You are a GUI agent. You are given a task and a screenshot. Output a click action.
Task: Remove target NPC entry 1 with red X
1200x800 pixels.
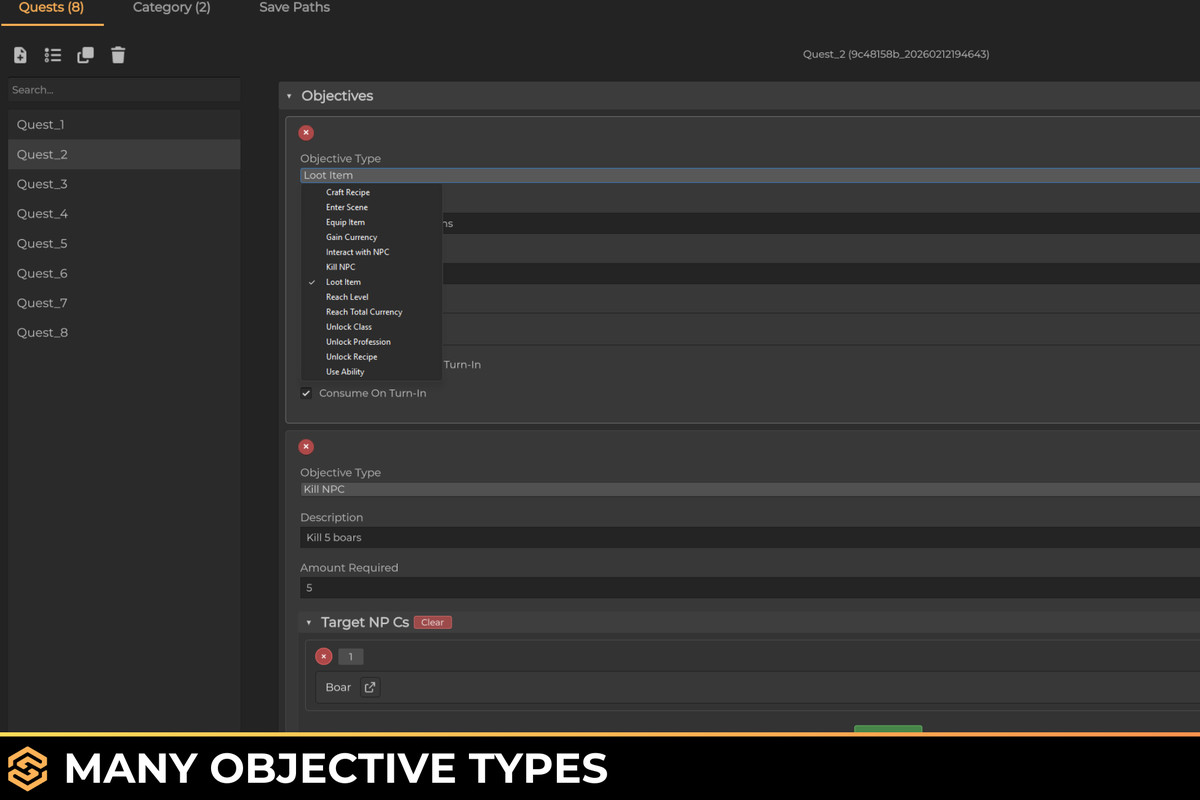324,657
